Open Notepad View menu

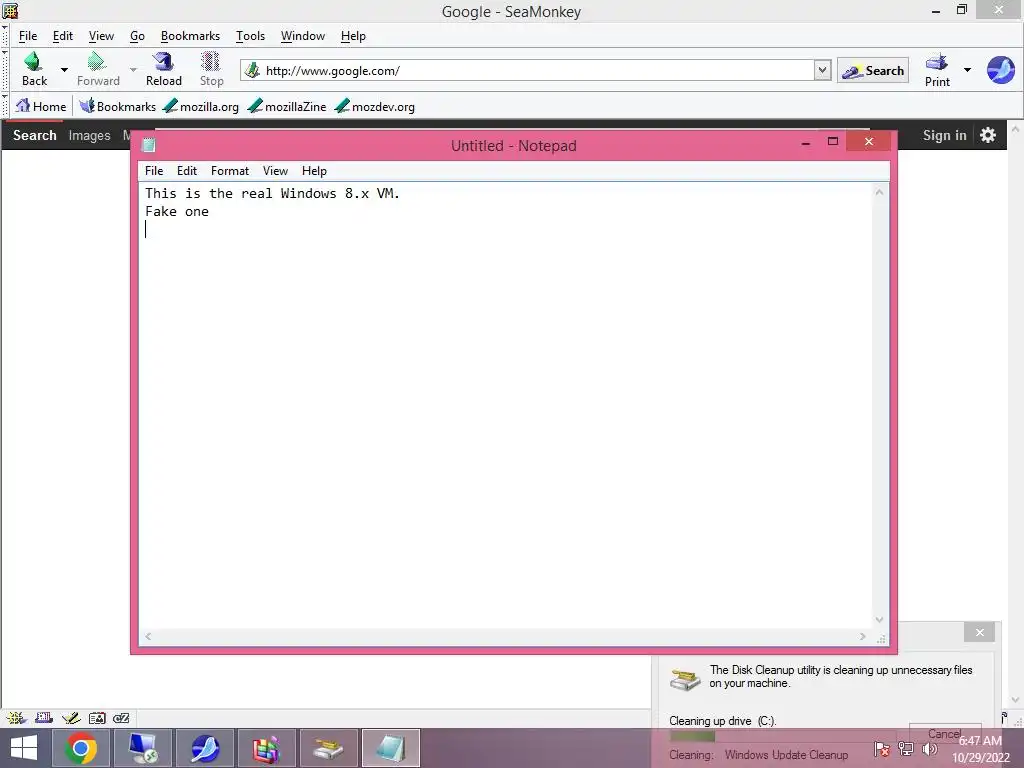coord(275,170)
